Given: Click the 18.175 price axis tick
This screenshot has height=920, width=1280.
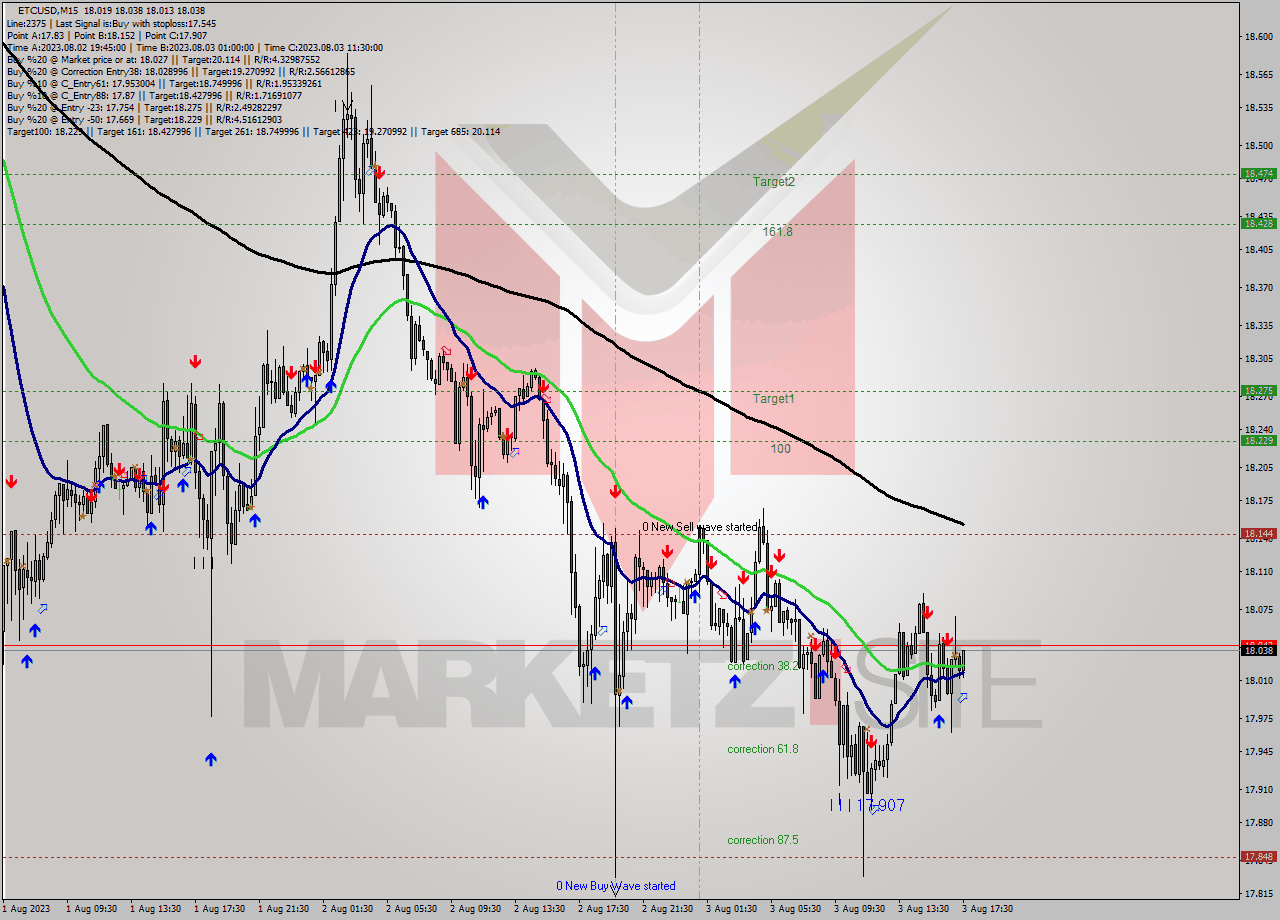Looking at the screenshot, I should [x=1258, y=501].
